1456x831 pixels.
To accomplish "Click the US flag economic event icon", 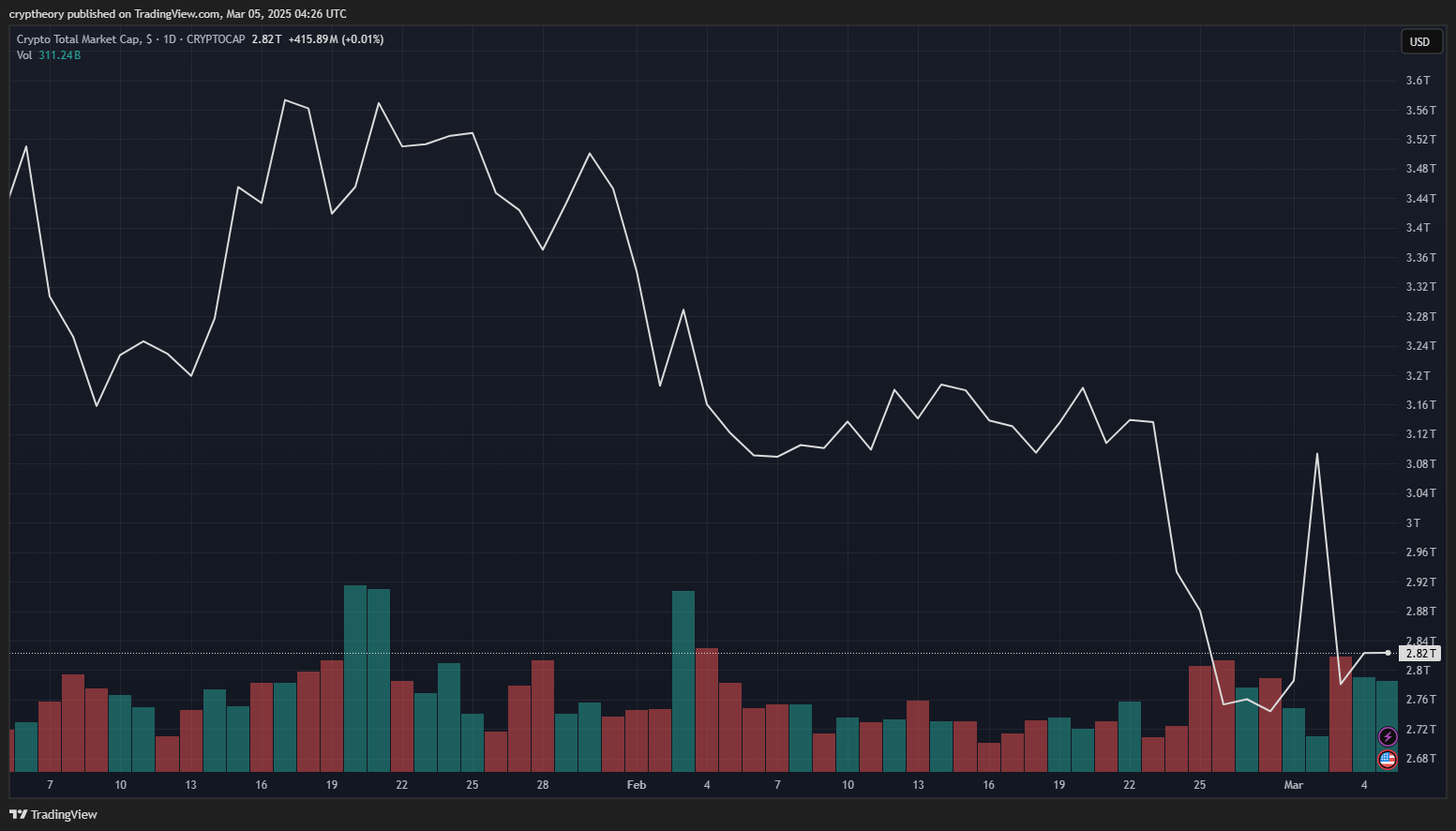I will [x=1388, y=759].
